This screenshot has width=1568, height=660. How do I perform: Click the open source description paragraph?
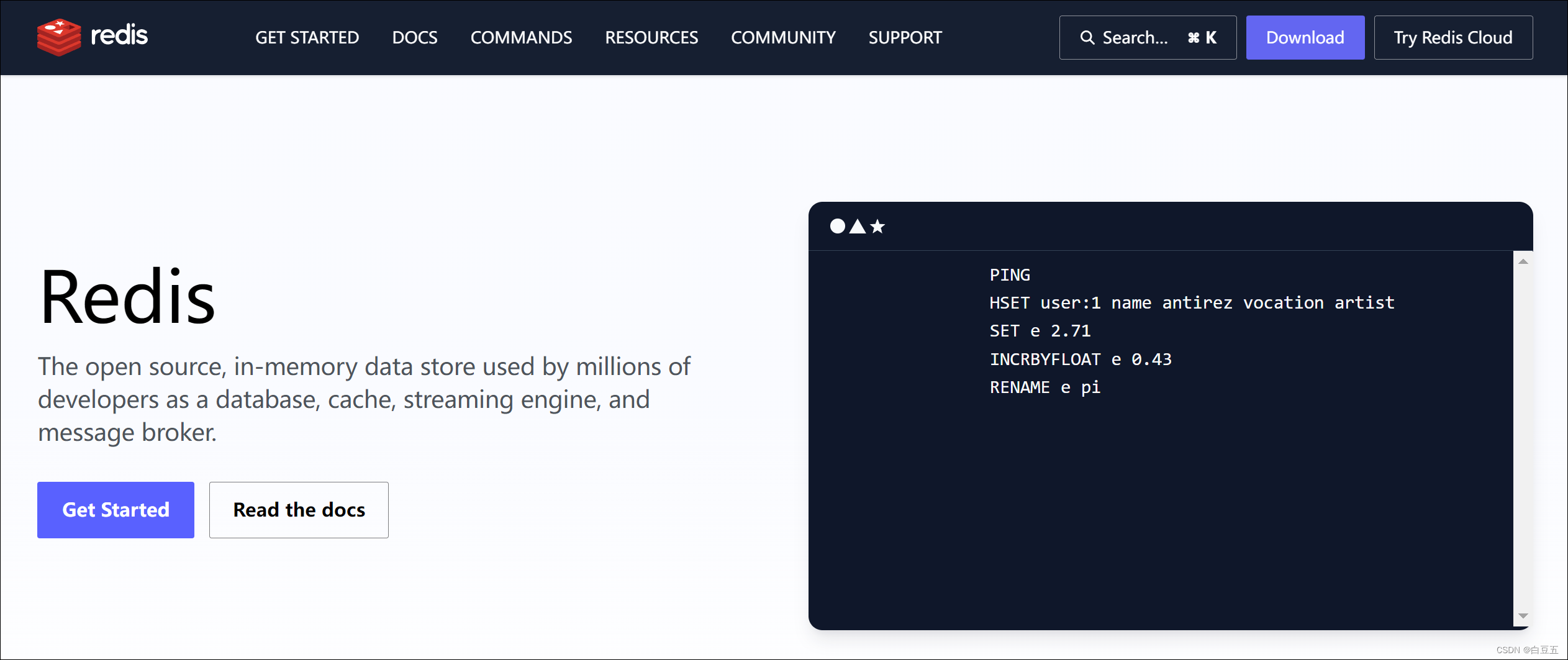[364, 399]
